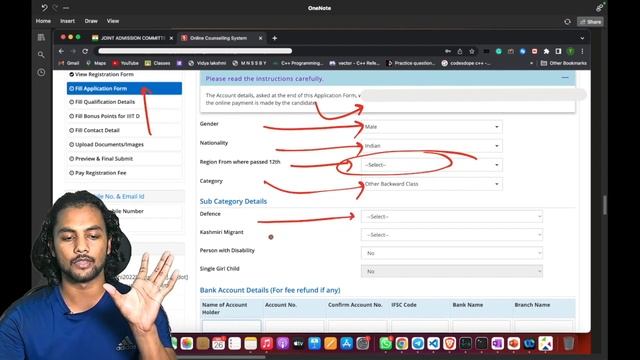The height and width of the screenshot is (360, 640).
Task: Open Brave browser in the dock
Action: [x=449, y=343]
